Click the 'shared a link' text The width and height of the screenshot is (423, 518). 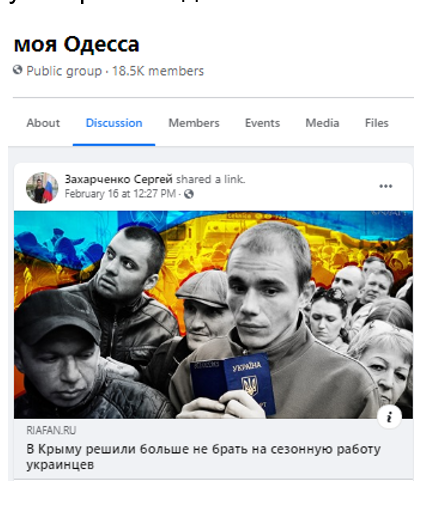click(x=211, y=179)
